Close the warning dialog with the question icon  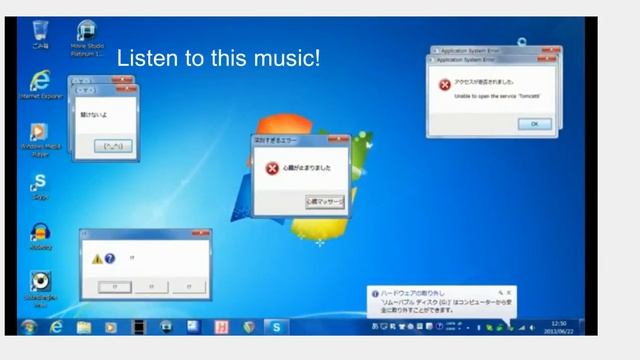pos(201,233)
